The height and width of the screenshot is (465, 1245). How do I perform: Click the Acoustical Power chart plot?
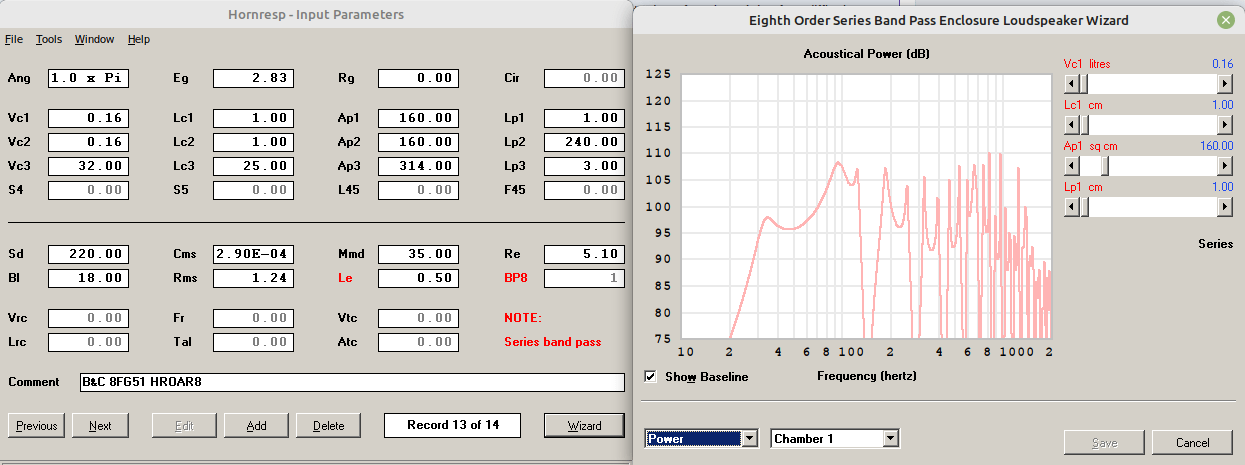pos(868,208)
